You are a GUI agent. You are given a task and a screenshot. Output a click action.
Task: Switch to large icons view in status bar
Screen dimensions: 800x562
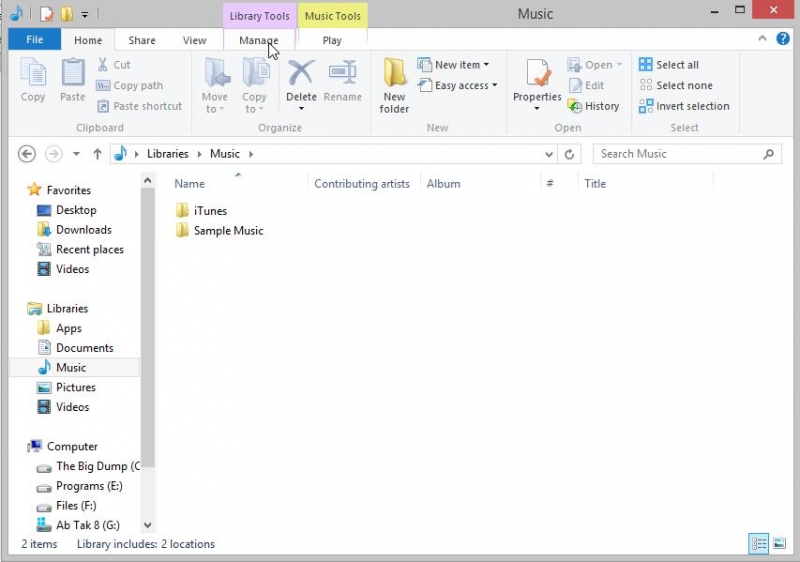click(780, 543)
